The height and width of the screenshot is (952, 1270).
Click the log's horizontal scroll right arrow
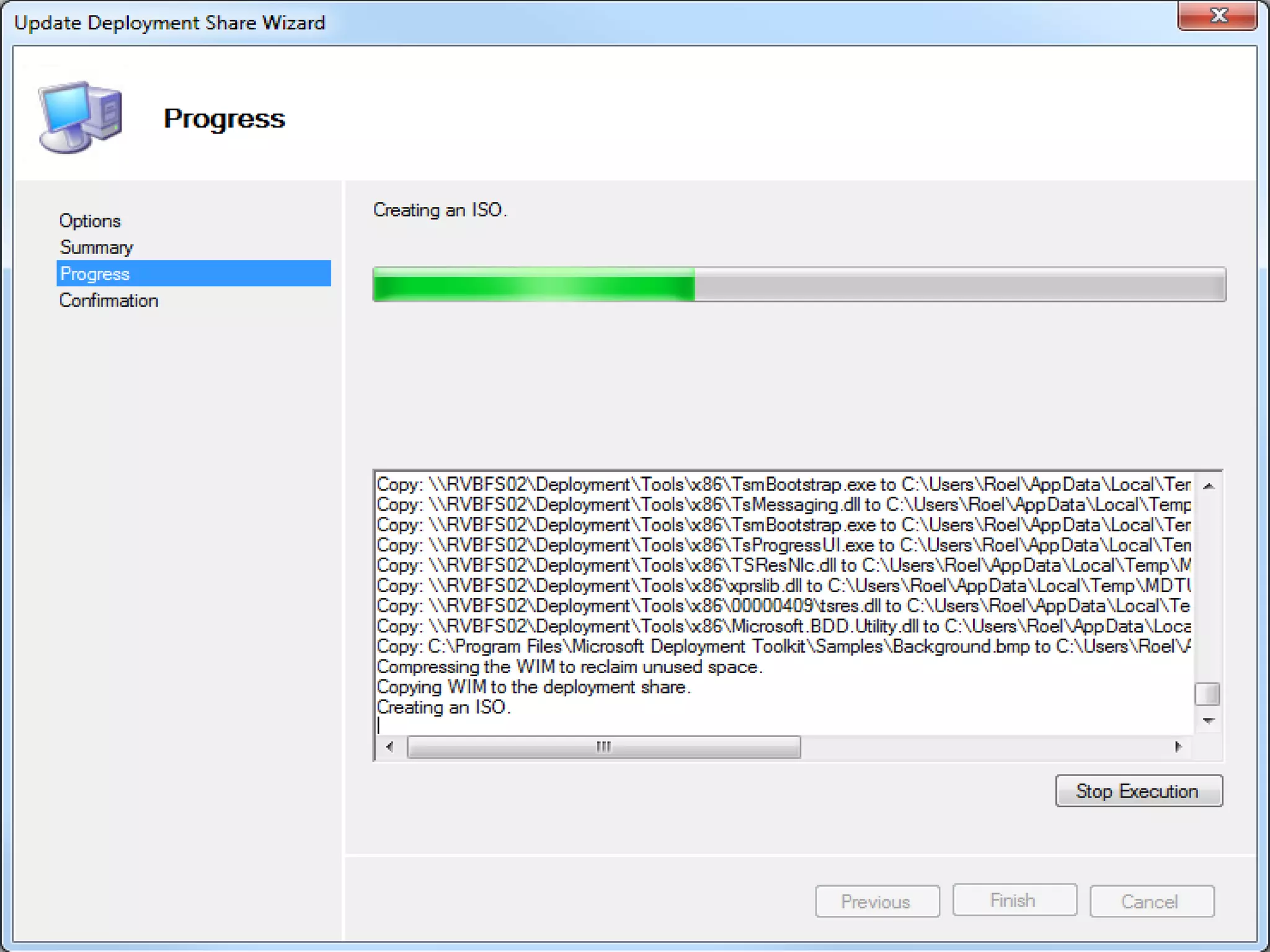pyautogui.click(x=1178, y=747)
